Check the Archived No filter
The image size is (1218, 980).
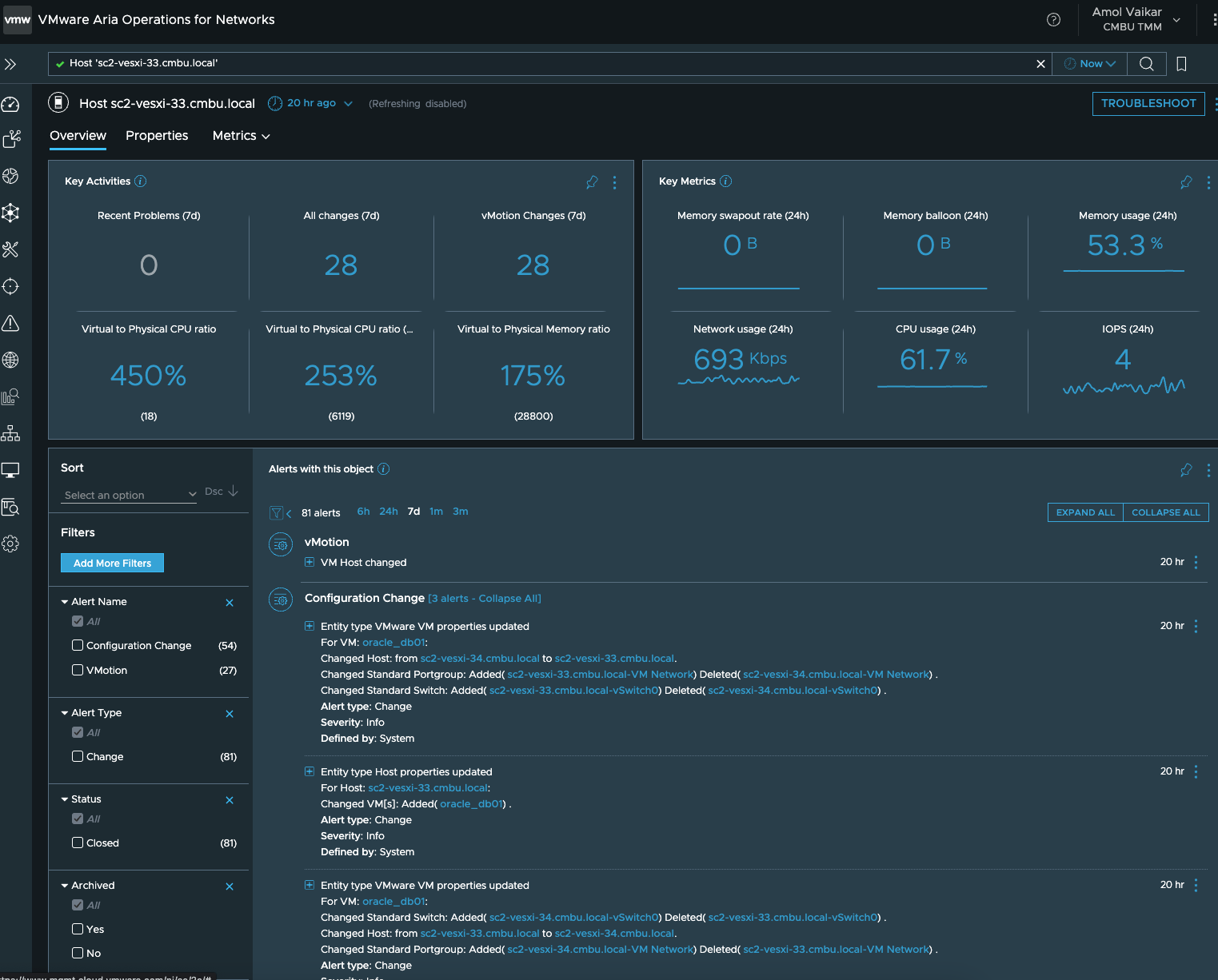[78, 953]
